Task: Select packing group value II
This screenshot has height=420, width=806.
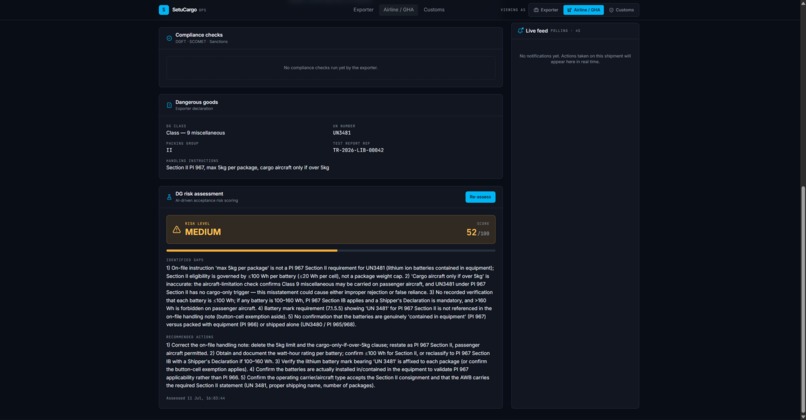Action: click(169, 150)
